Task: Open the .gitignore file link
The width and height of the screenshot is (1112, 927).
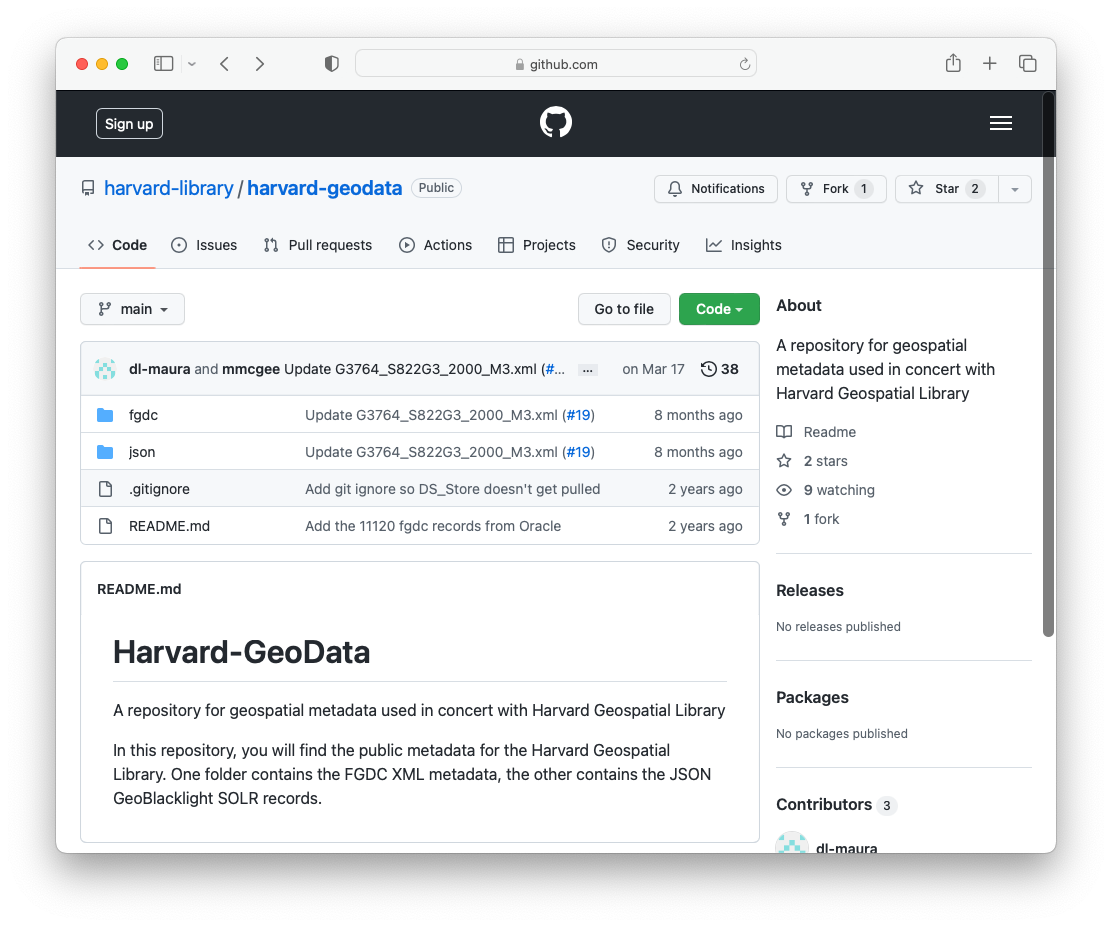Action: 160,489
